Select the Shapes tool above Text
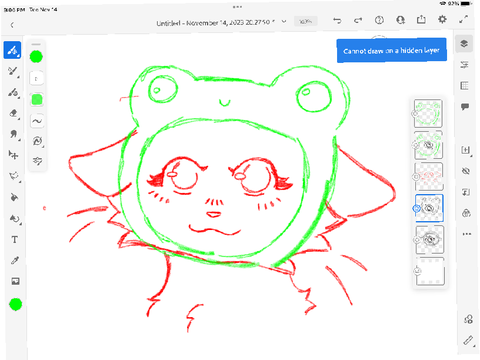This screenshot has width=480, height=360. (14, 219)
